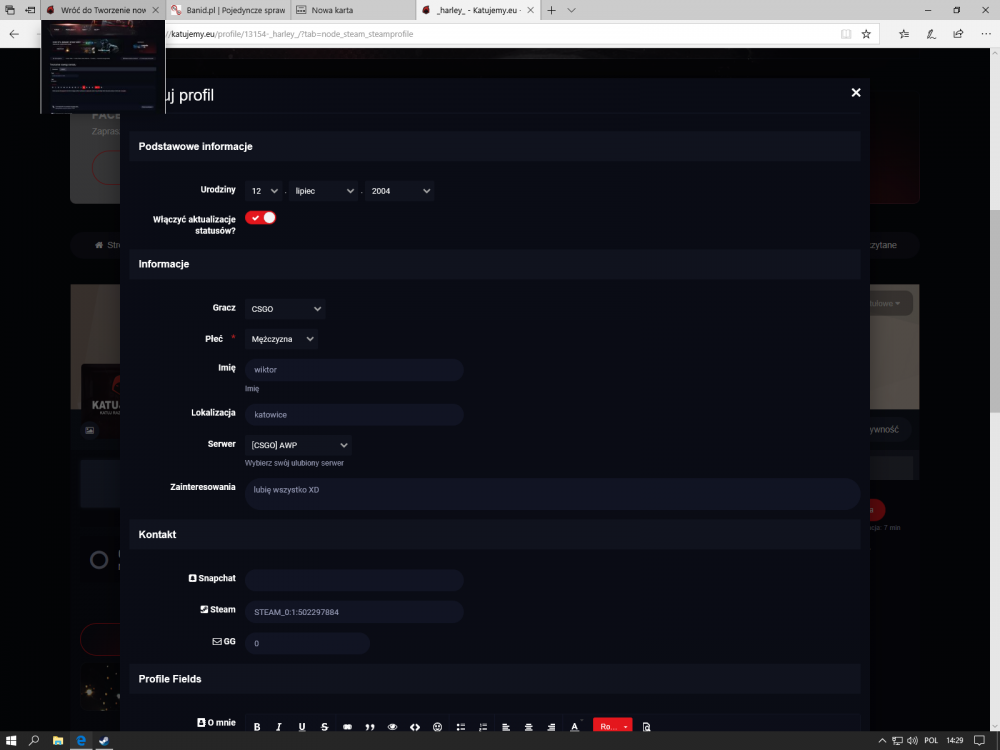The image size is (1000, 750).
Task: Close the Wróć do Tworzenie tab
Action: [x=156, y=10]
